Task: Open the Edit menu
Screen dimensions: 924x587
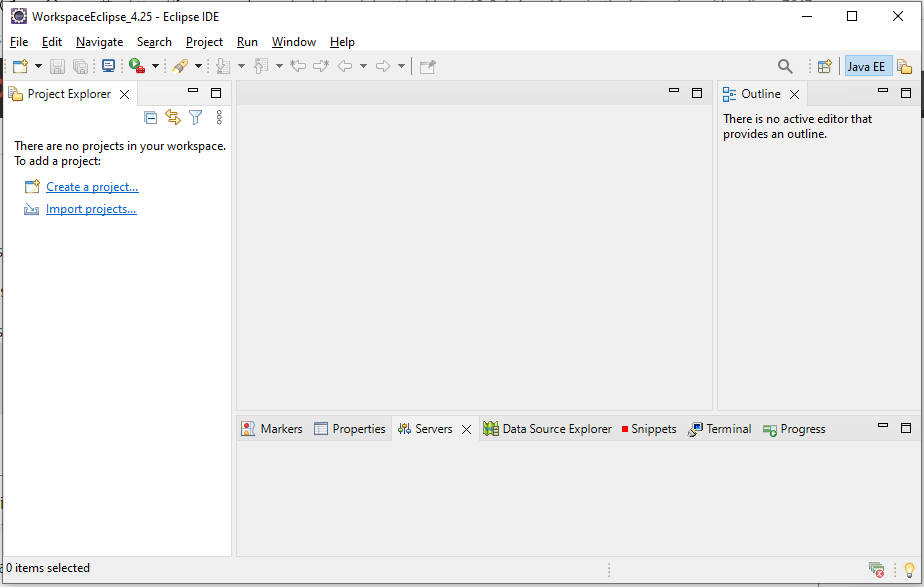Action: pos(52,42)
